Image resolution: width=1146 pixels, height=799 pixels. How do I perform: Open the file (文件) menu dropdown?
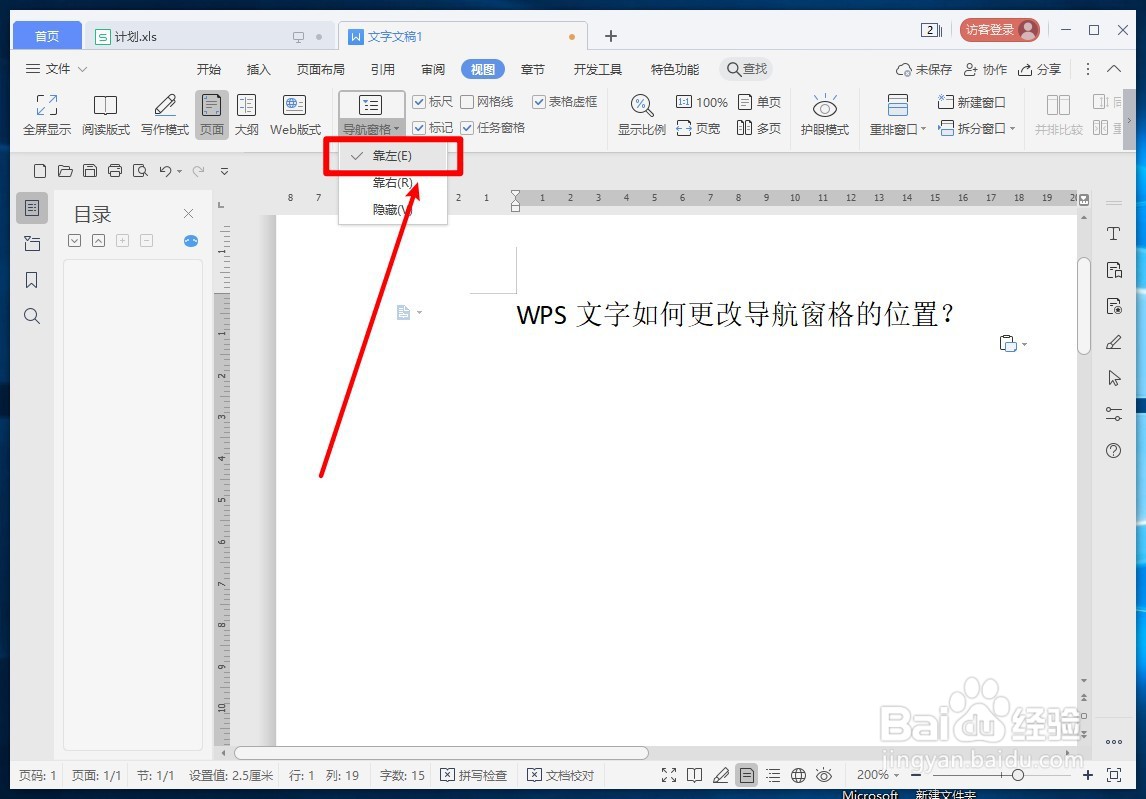pos(56,69)
